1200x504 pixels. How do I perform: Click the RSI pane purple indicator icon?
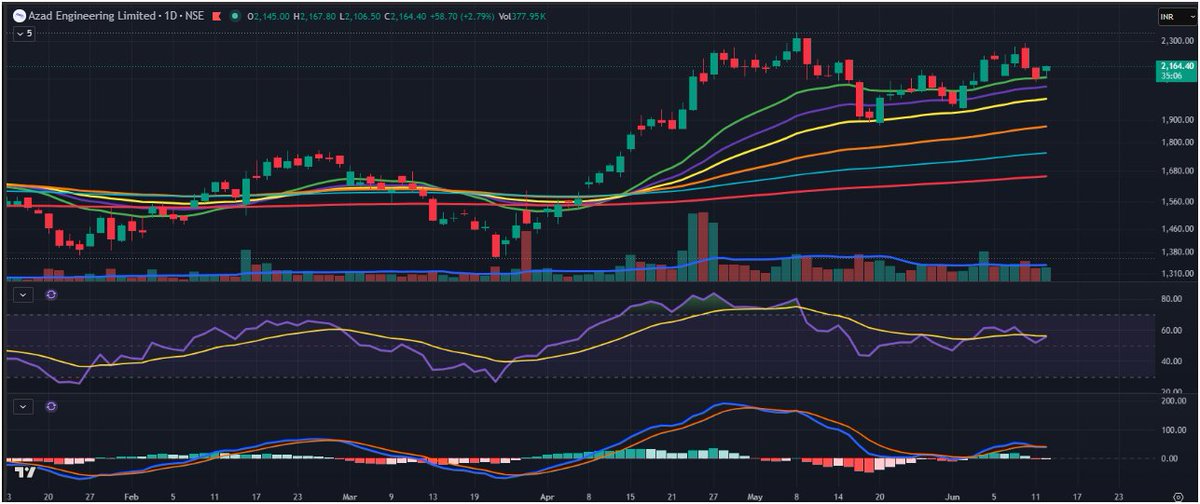tap(51, 295)
